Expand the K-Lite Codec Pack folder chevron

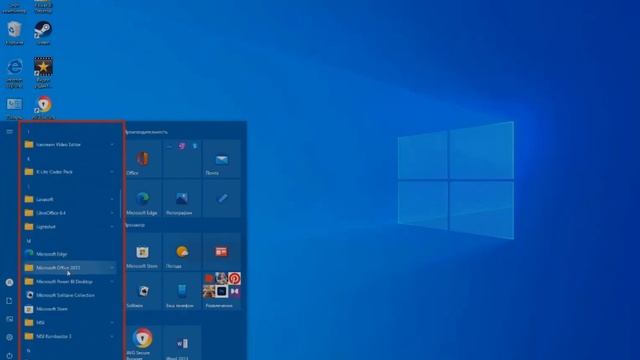[112, 172]
